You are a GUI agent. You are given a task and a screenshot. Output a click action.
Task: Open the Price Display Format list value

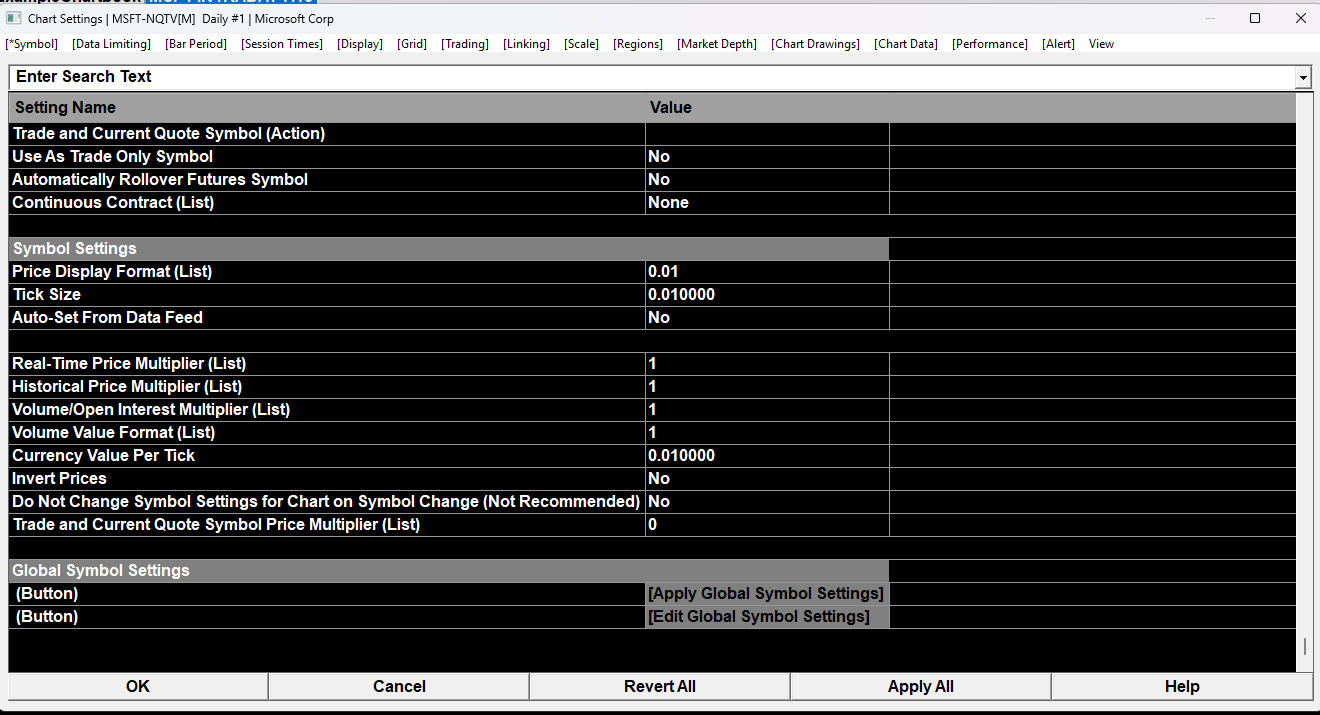(767, 272)
